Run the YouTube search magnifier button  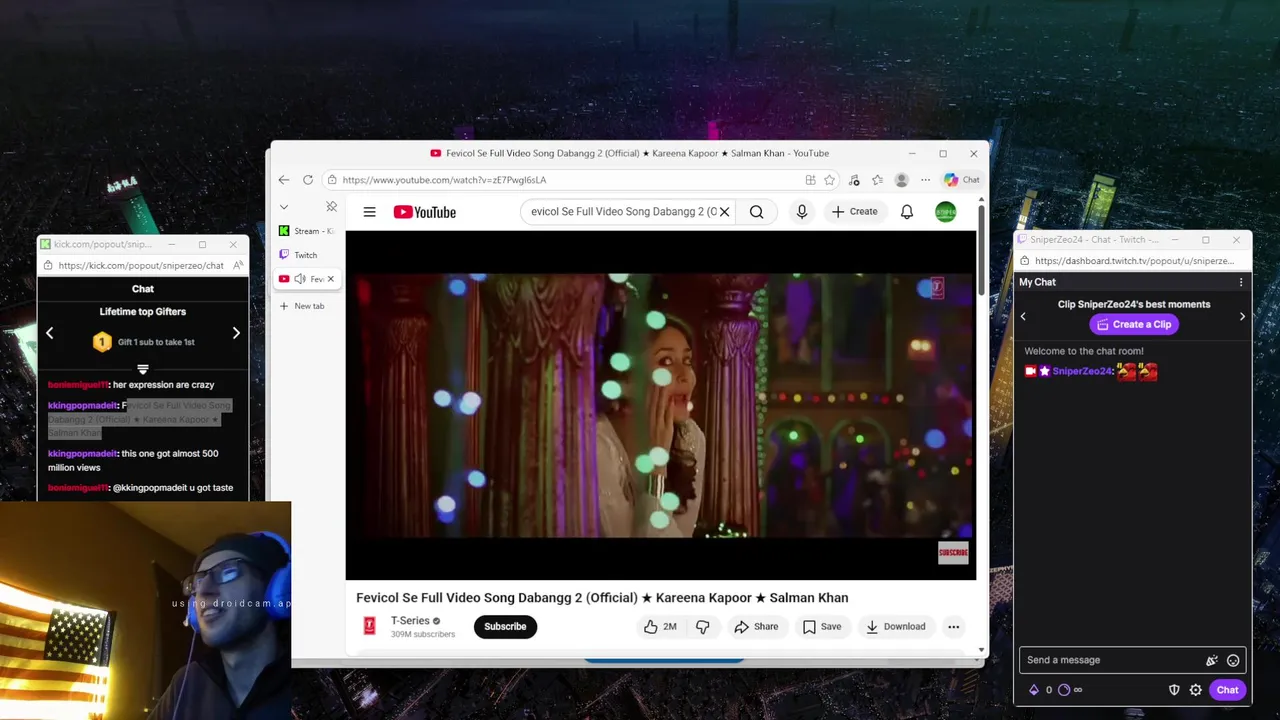pyautogui.click(x=757, y=212)
